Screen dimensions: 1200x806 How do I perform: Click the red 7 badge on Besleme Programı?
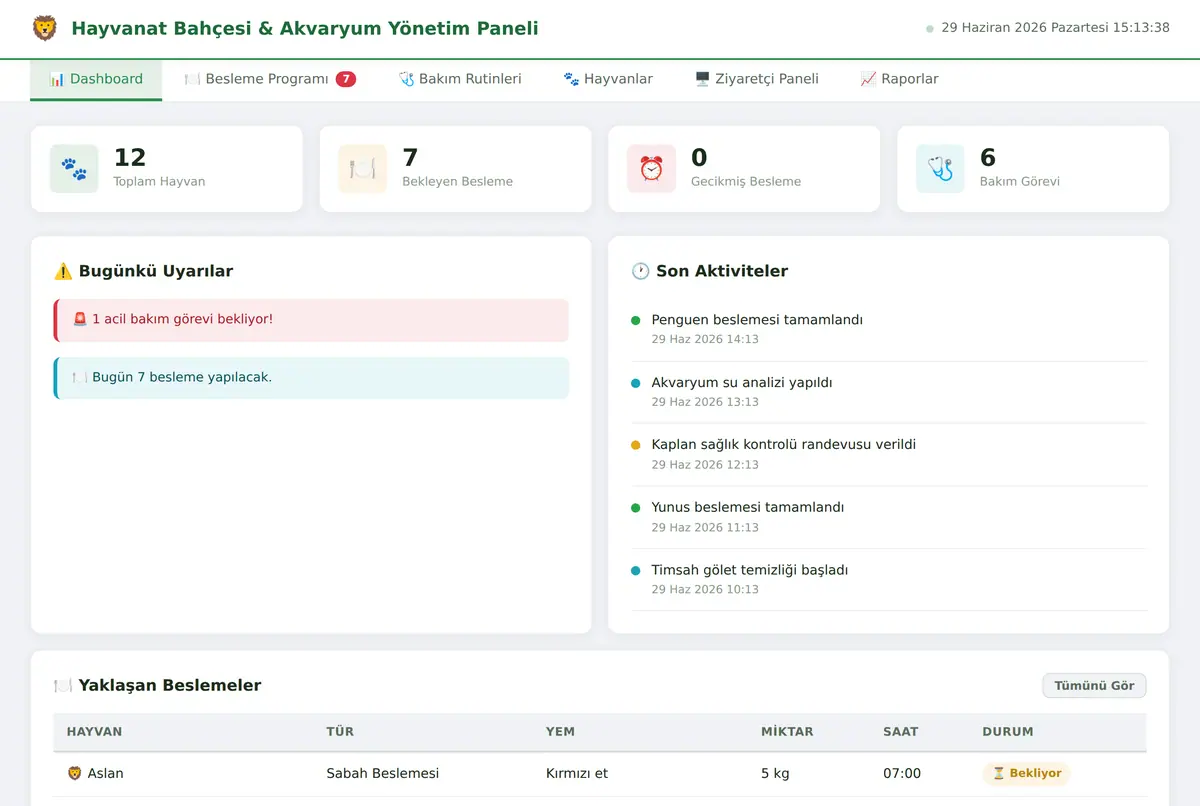pyautogui.click(x=345, y=79)
